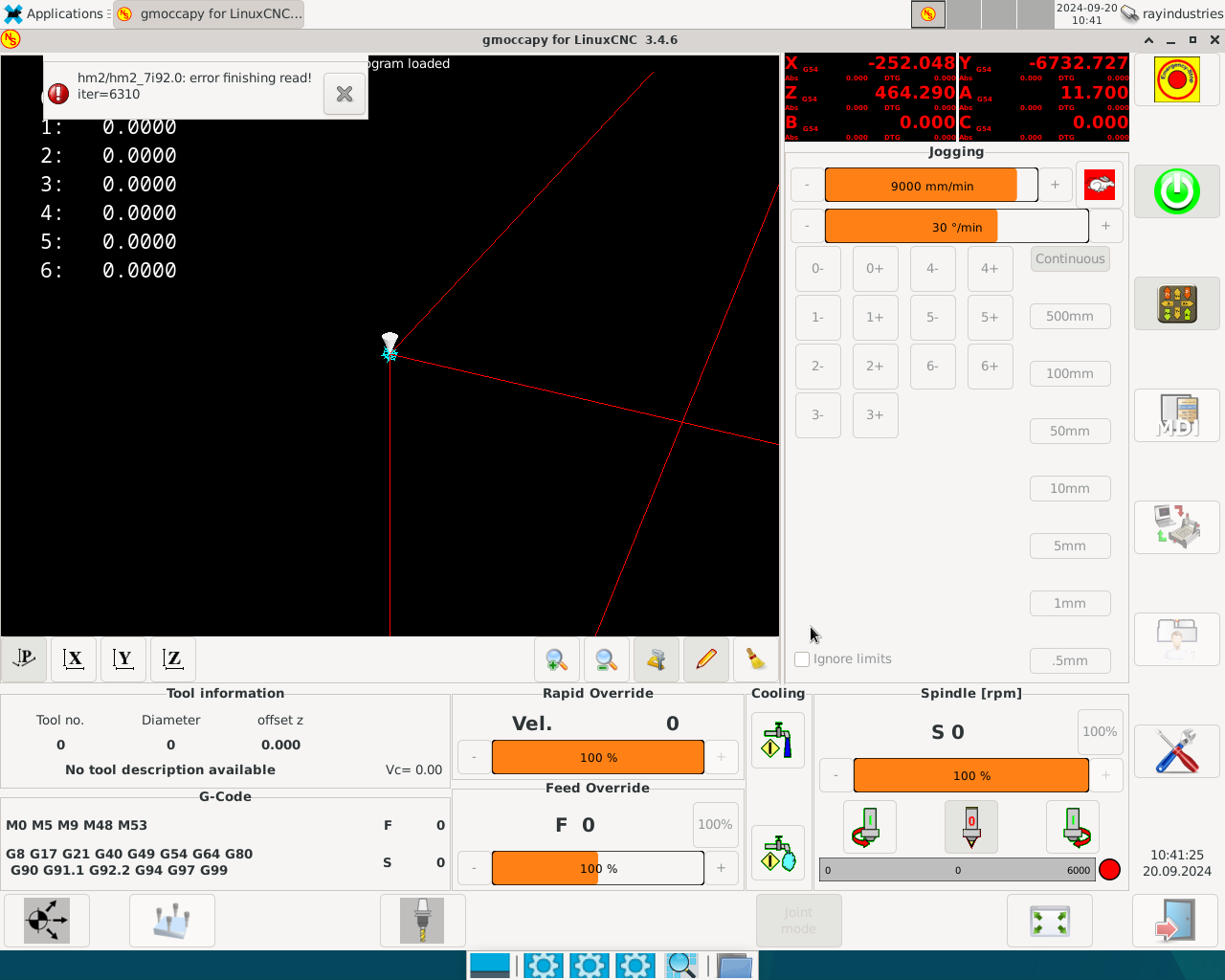The image size is (1225, 980).
Task: Toggle the machine power button
Action: tap(1176, 191)
